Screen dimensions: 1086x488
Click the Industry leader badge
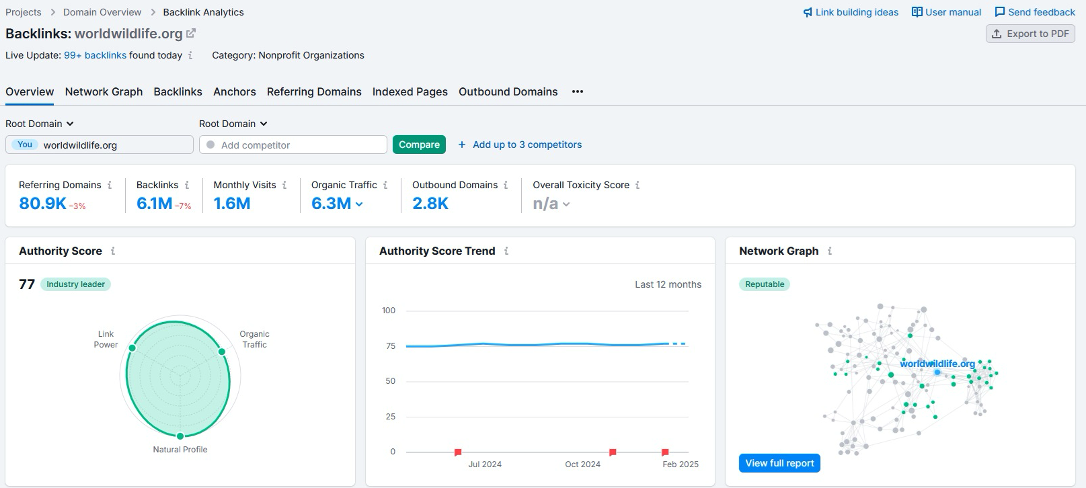pos(75,284)
